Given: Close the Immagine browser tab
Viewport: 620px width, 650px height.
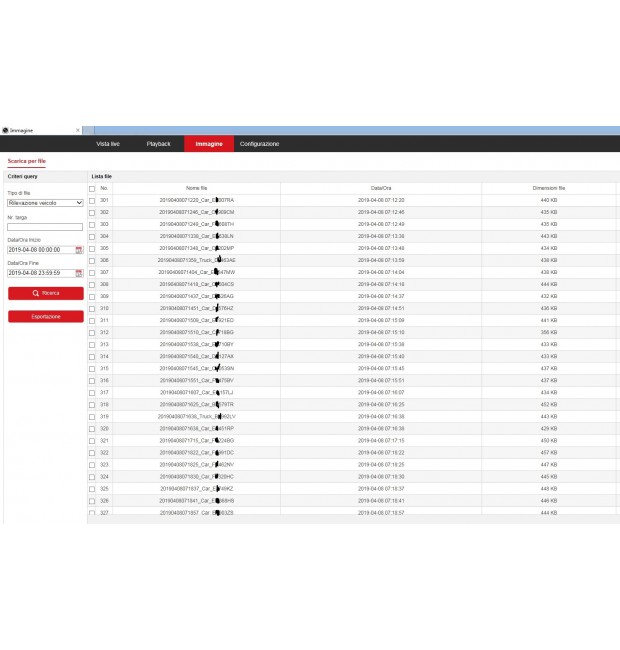Looking at the screenshot, I should tap(78, 130).
